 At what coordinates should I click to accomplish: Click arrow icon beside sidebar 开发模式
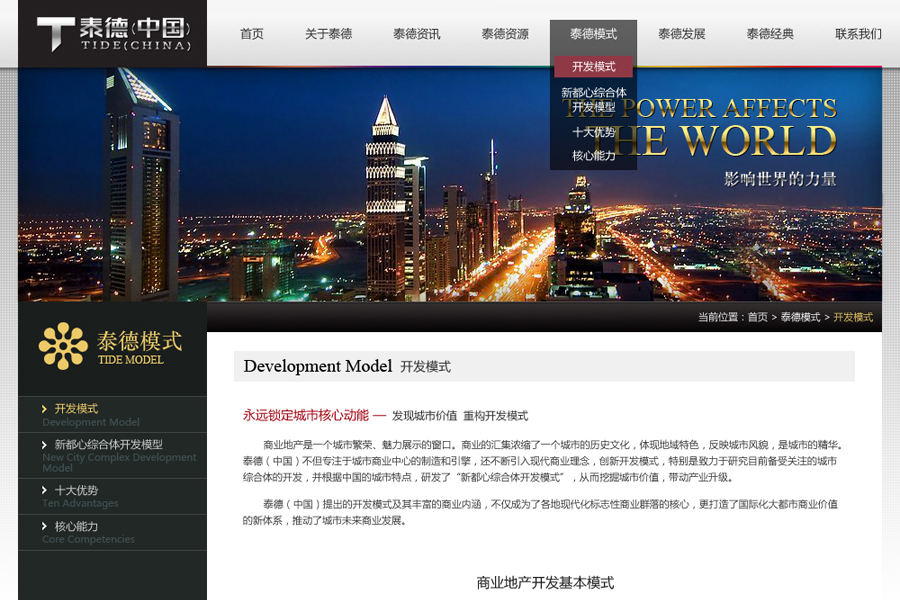45,409
